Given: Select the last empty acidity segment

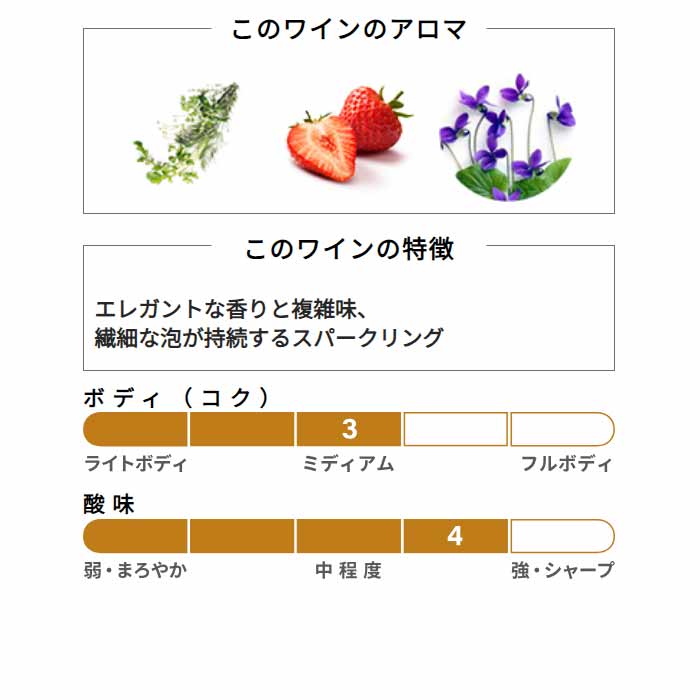Looking at the screenshot, I should tap(562, 536).
